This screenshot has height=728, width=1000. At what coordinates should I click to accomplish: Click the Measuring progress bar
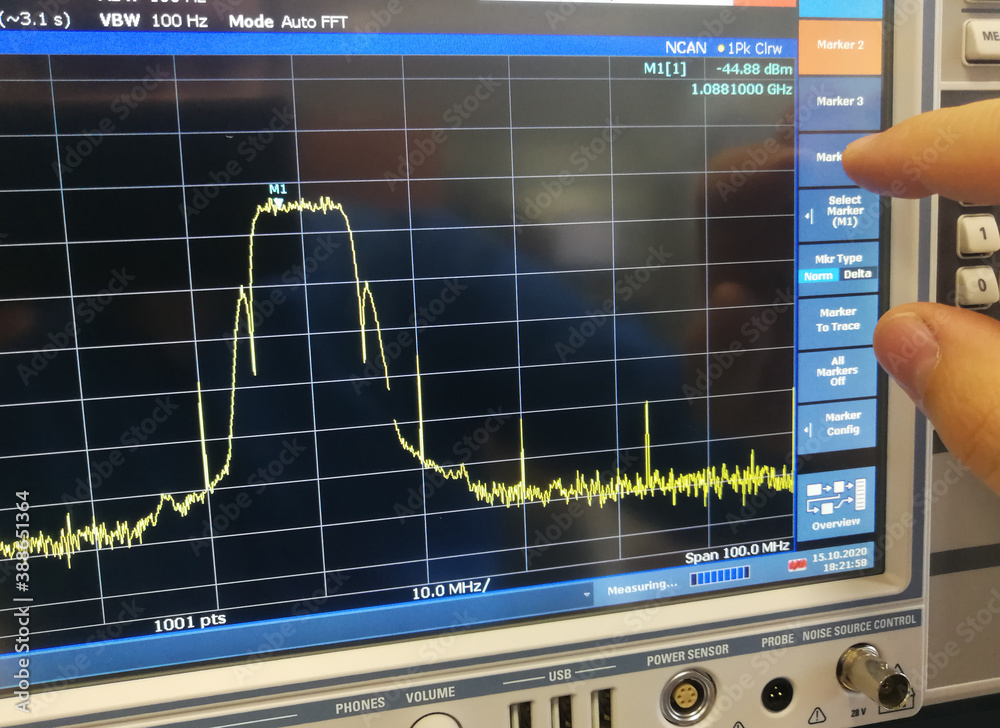pyautogui.click(x=719, y=576)
